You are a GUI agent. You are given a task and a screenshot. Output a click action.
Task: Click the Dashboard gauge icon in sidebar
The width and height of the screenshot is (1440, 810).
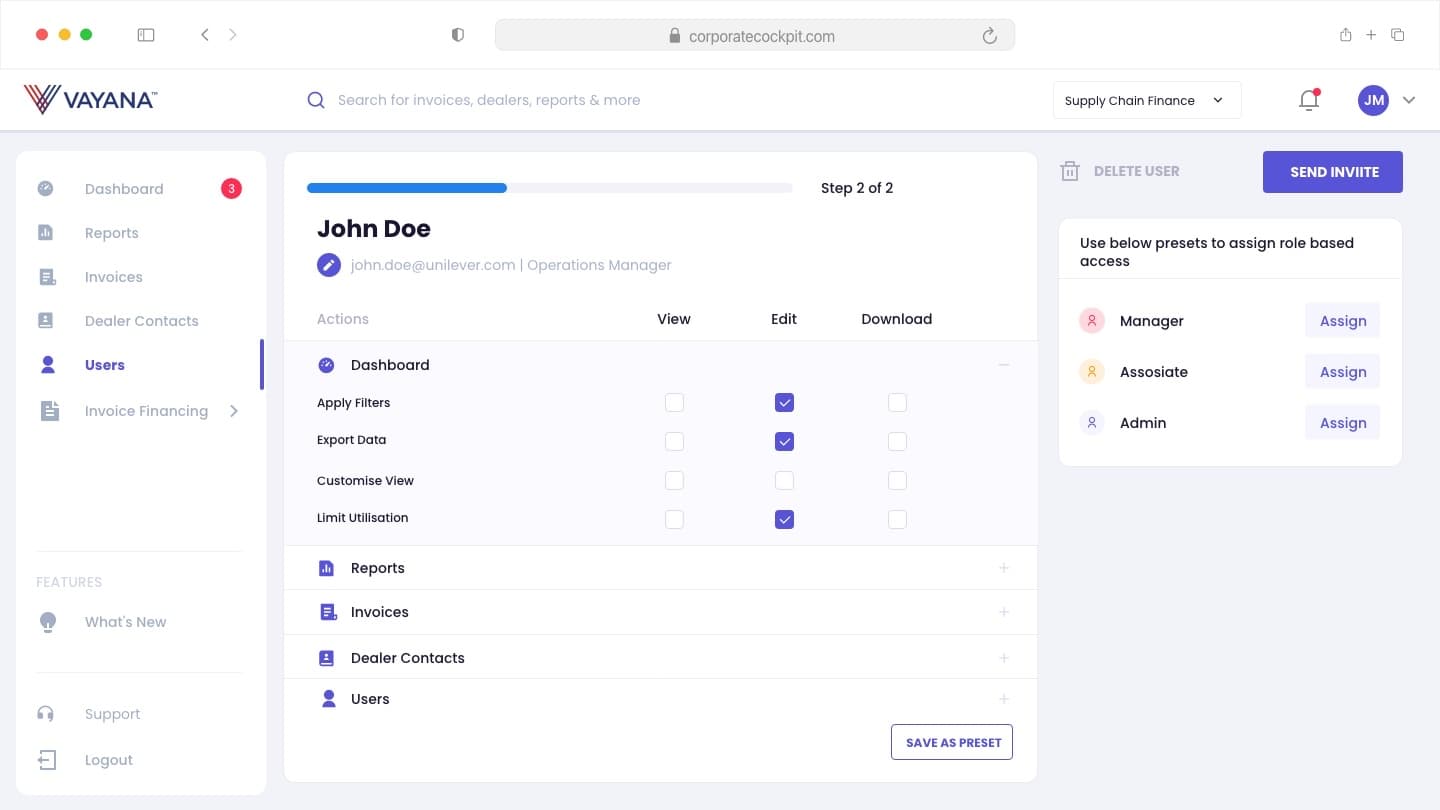click(x=46, y=189)
